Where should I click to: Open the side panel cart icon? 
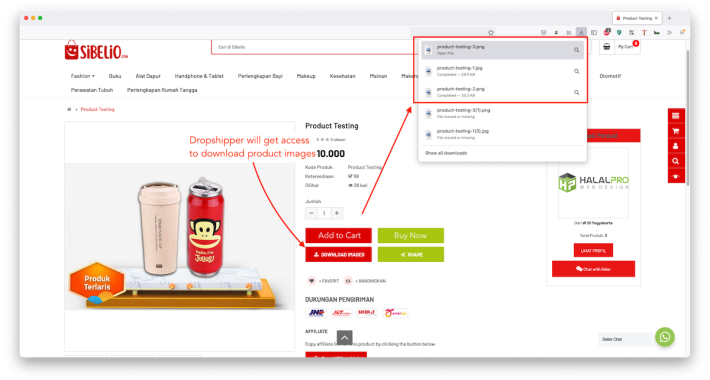pos(676,131)
